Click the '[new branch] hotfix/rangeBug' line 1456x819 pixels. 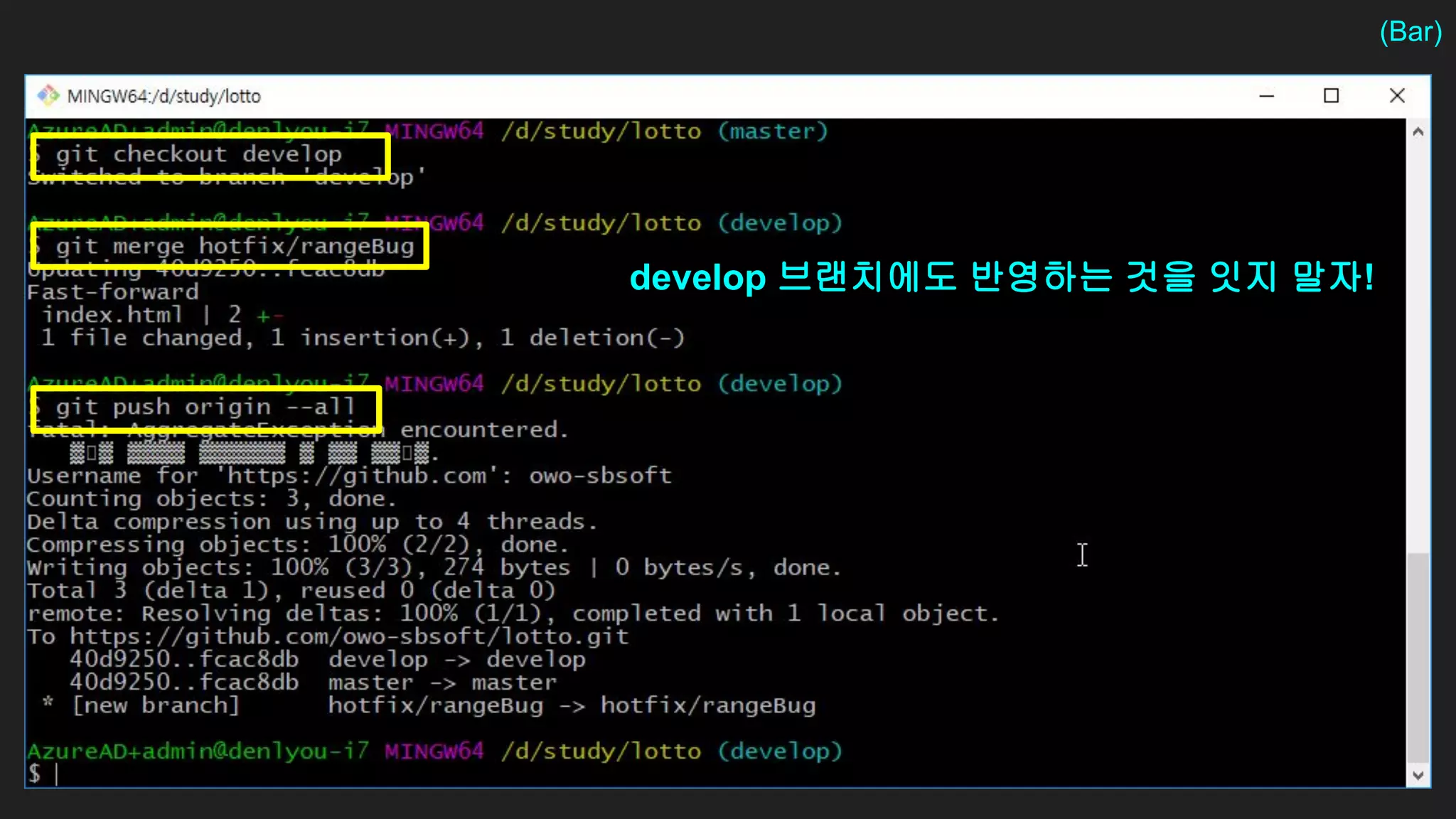[x=429, y=705]
